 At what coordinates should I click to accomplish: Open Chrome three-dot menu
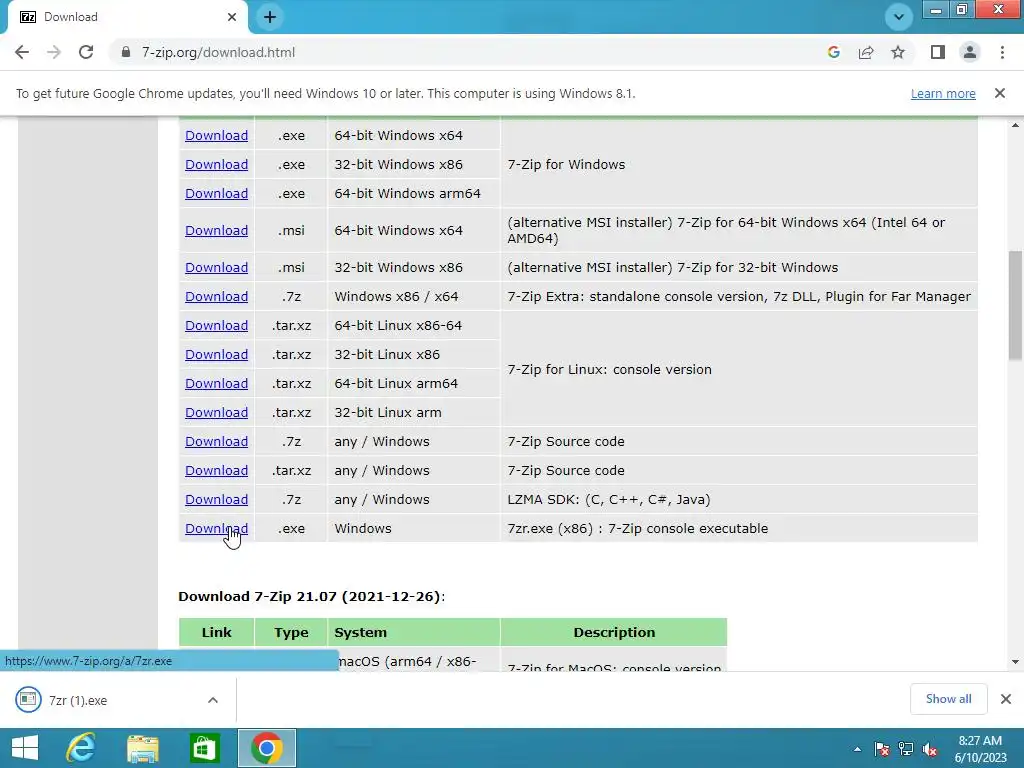[x=1002, y=52]
